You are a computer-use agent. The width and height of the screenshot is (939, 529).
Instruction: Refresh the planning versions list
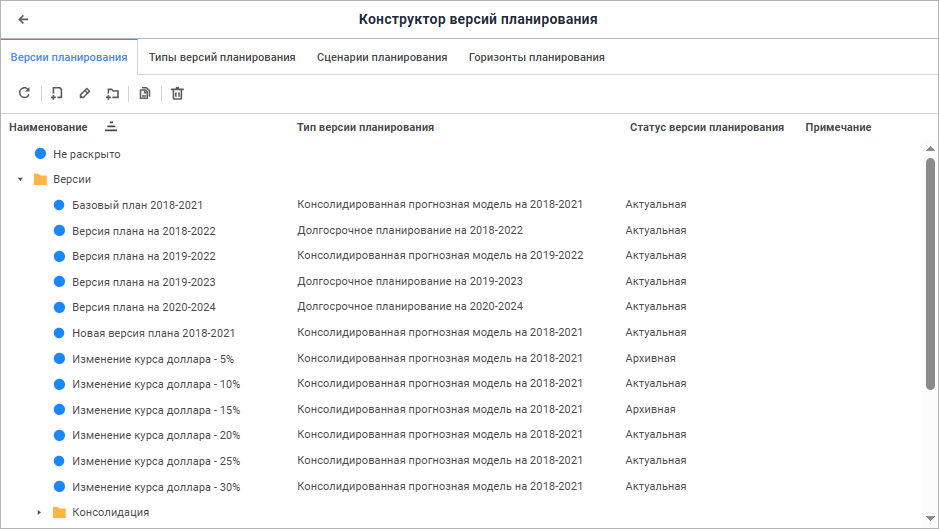click(25, 93)
